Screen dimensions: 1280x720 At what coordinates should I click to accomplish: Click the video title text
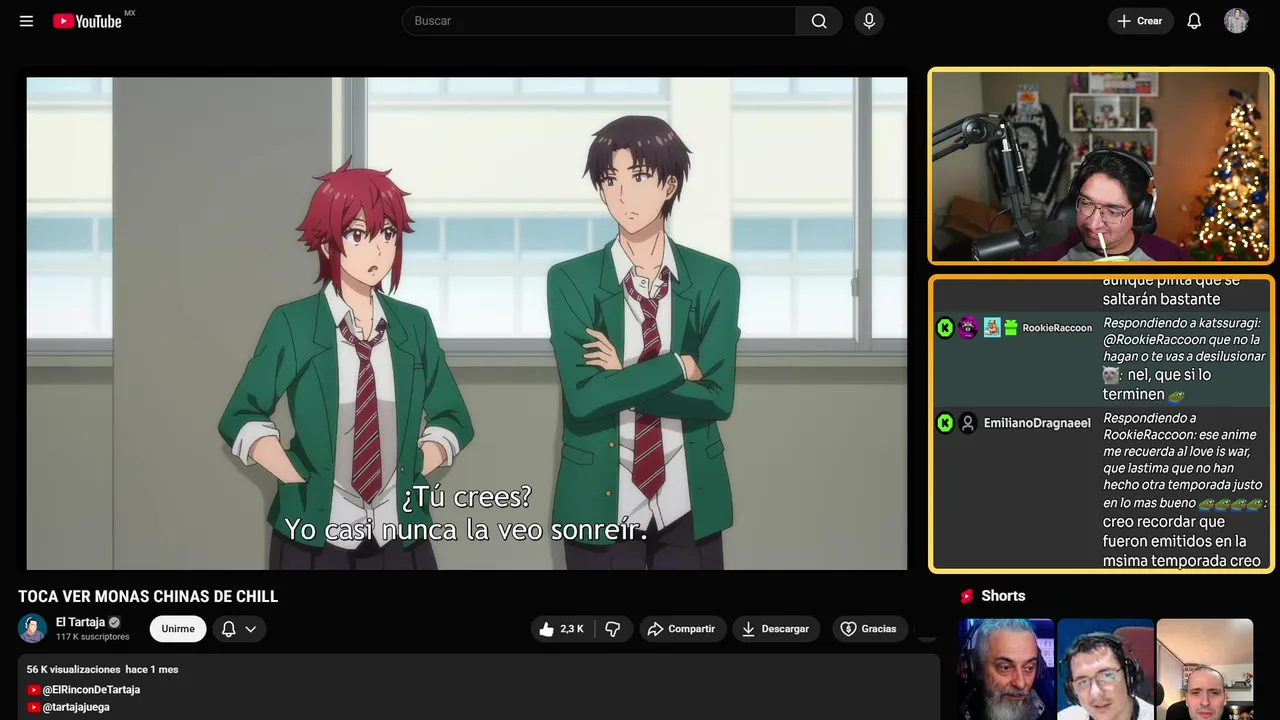click(x=148, y=596)
